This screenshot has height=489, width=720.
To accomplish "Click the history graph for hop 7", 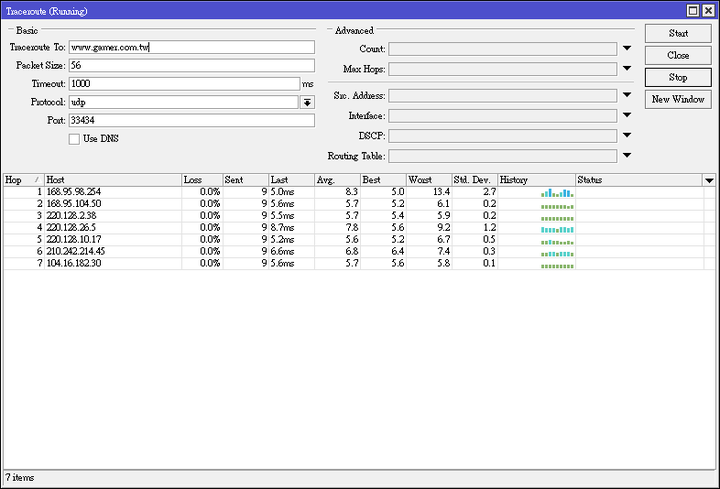I will coord(557,266).
